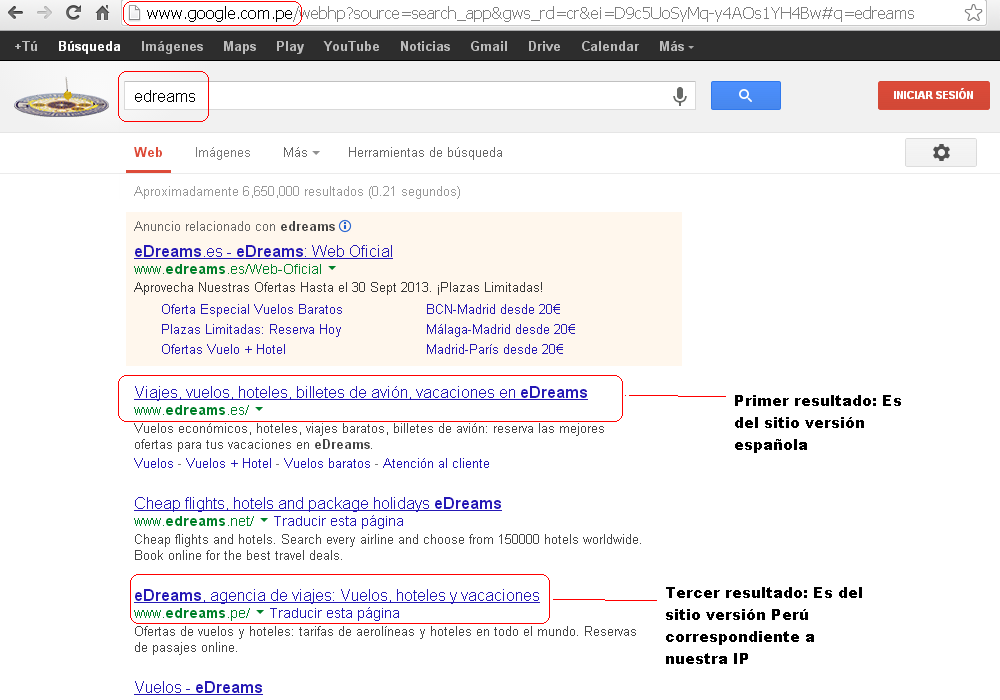Viewport: 1000px width, 700px height.
Task: Sign in with INICIAR SESIÓN button
Action: (x=934, y=96)
